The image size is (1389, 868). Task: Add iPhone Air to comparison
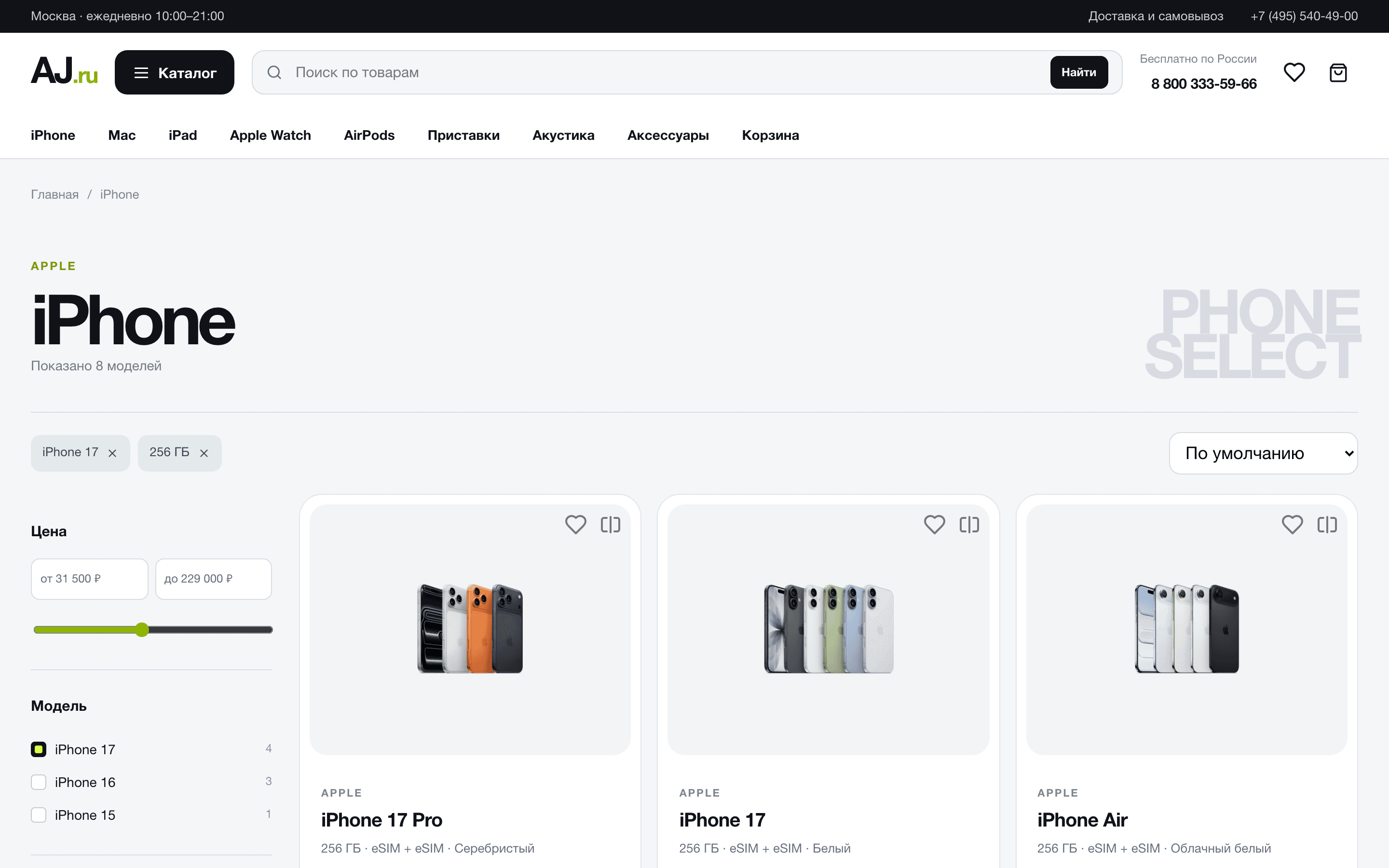[x=1328, y=524]
